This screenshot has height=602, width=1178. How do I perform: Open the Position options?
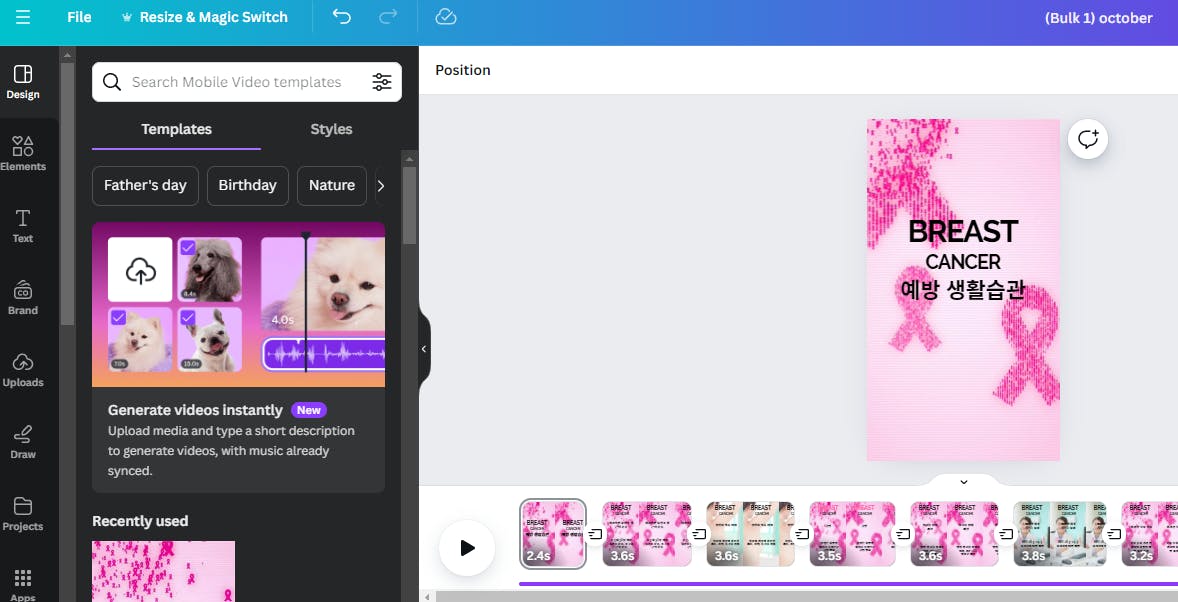(x=463, y=70)
